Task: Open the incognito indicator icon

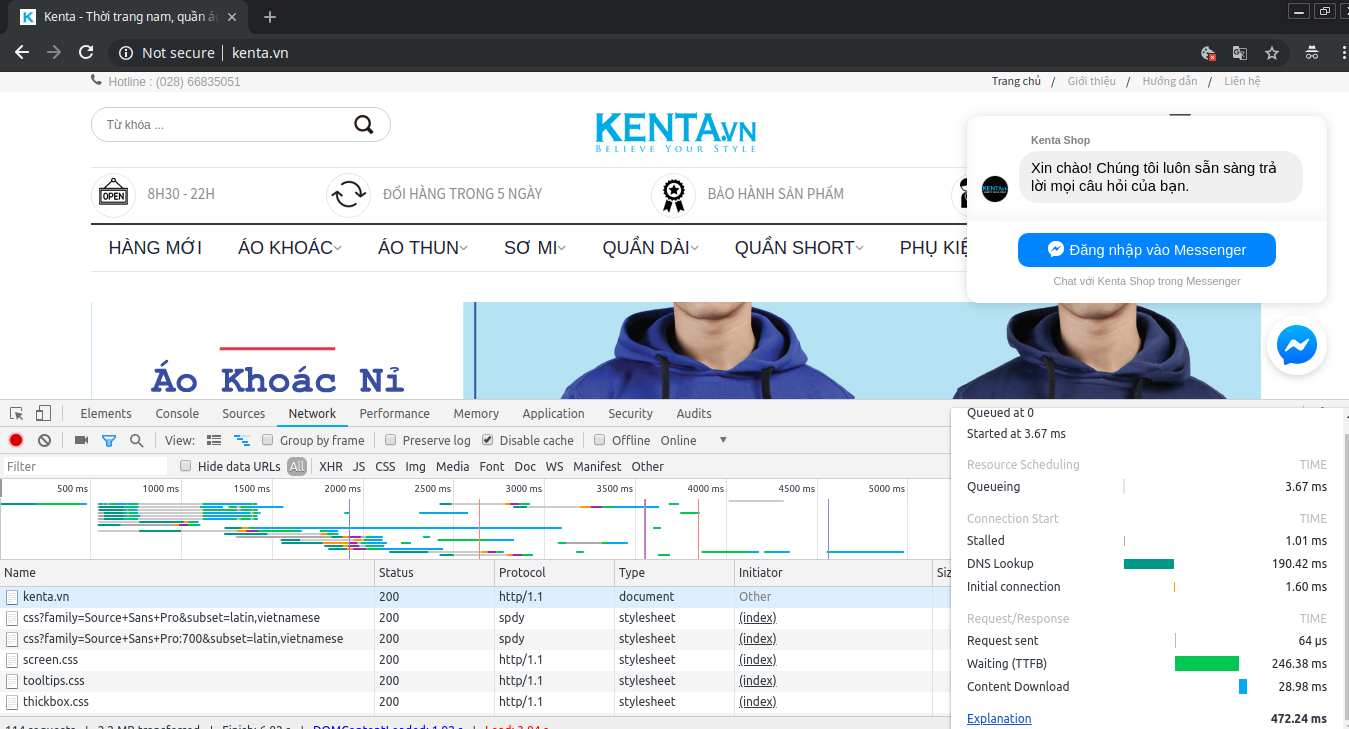Action: (1312, 53)
